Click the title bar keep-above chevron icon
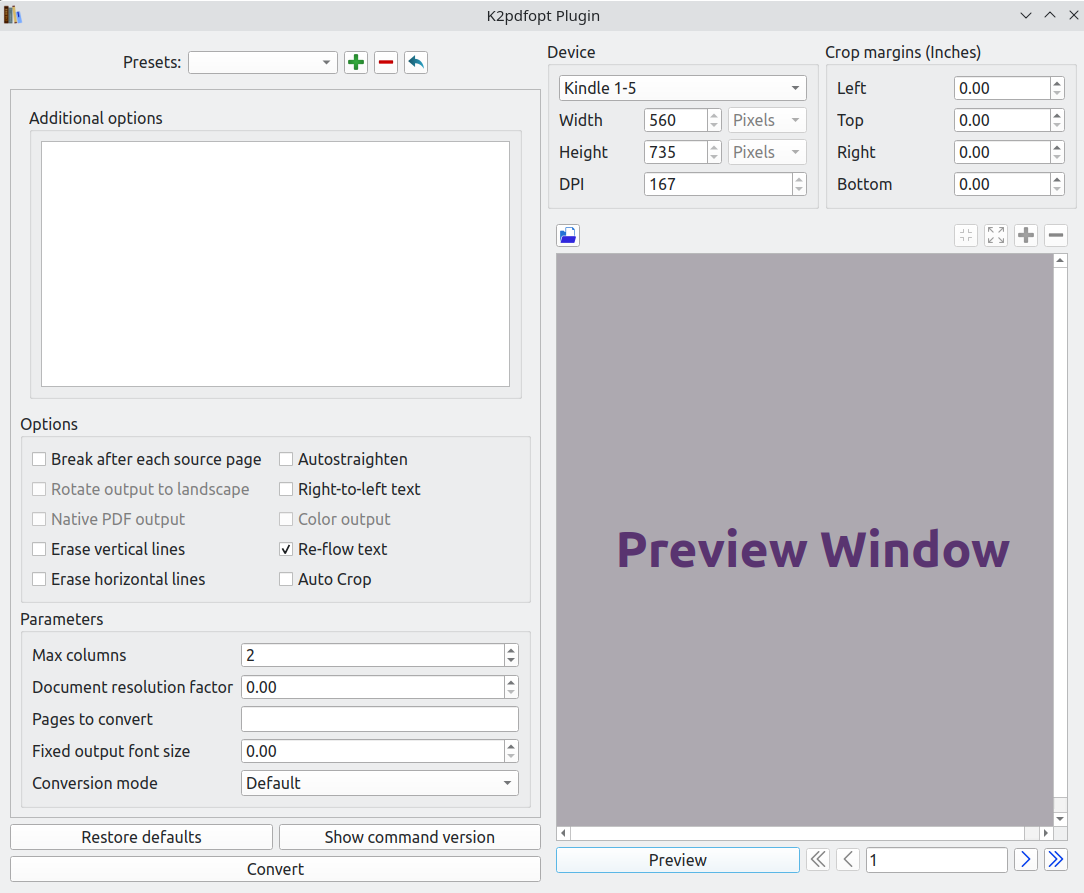 [1049, 15]
